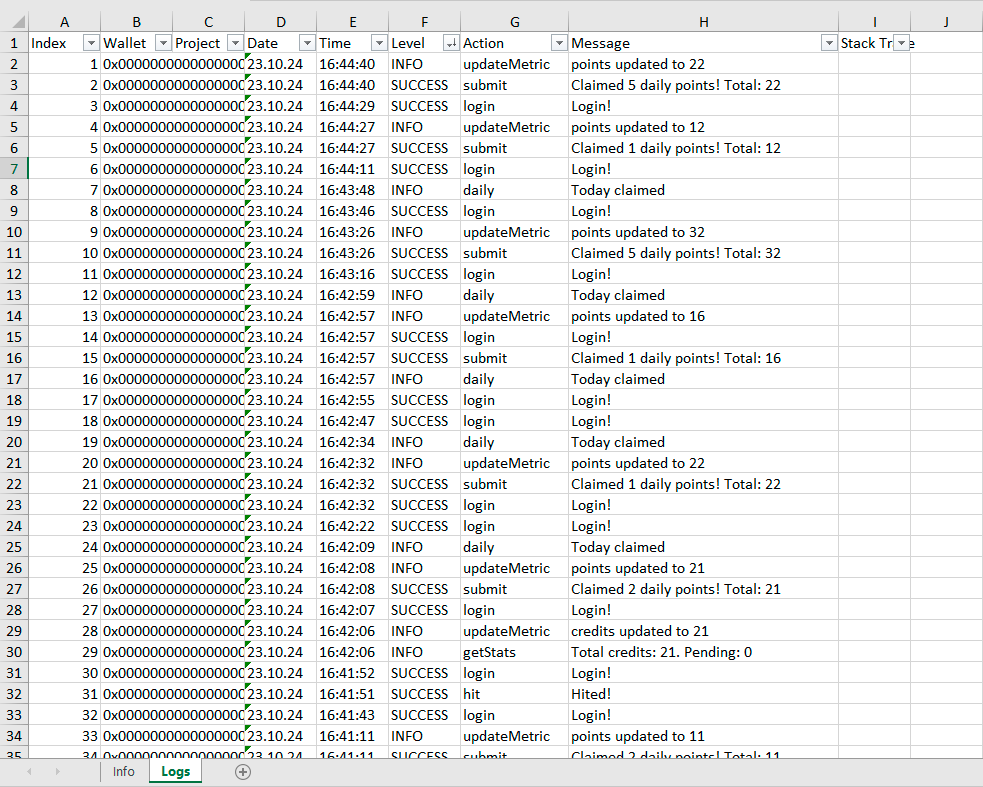This screenshot has width=983, height=787.
Task: Click time cell 16:43:16
Action: coord(352,274)
